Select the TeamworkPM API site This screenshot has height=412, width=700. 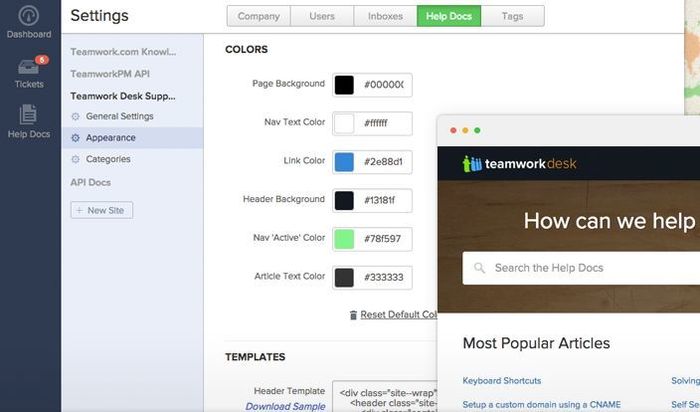click(110, 74)
